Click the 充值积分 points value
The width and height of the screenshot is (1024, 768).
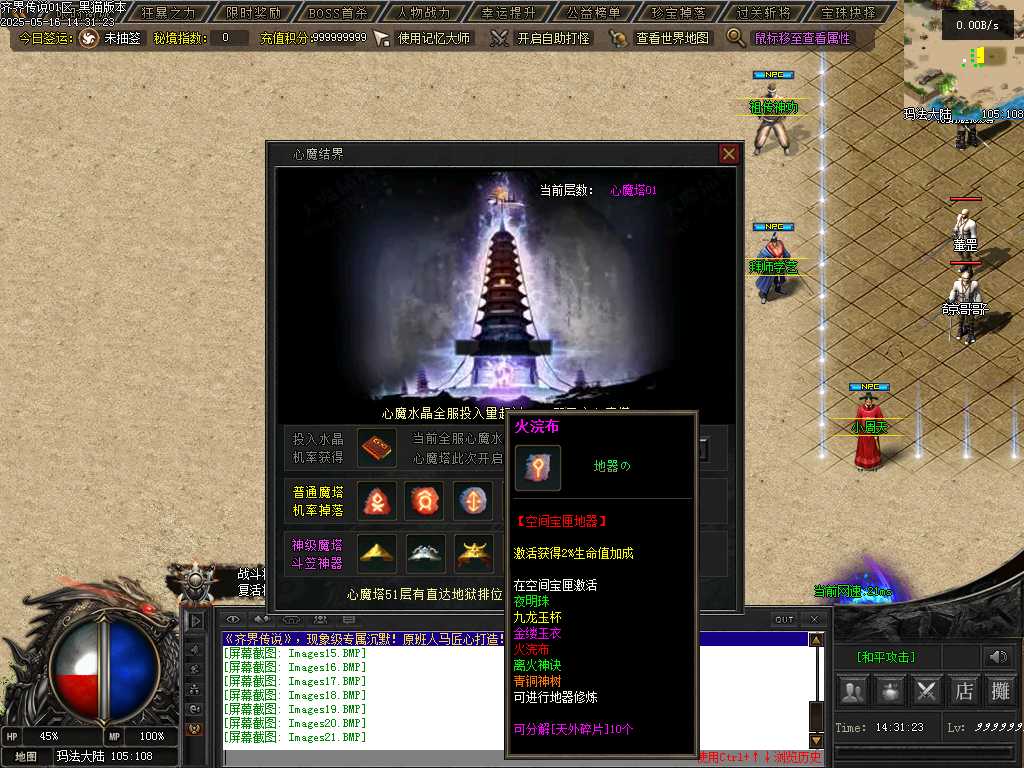click(x=339, y=39)
